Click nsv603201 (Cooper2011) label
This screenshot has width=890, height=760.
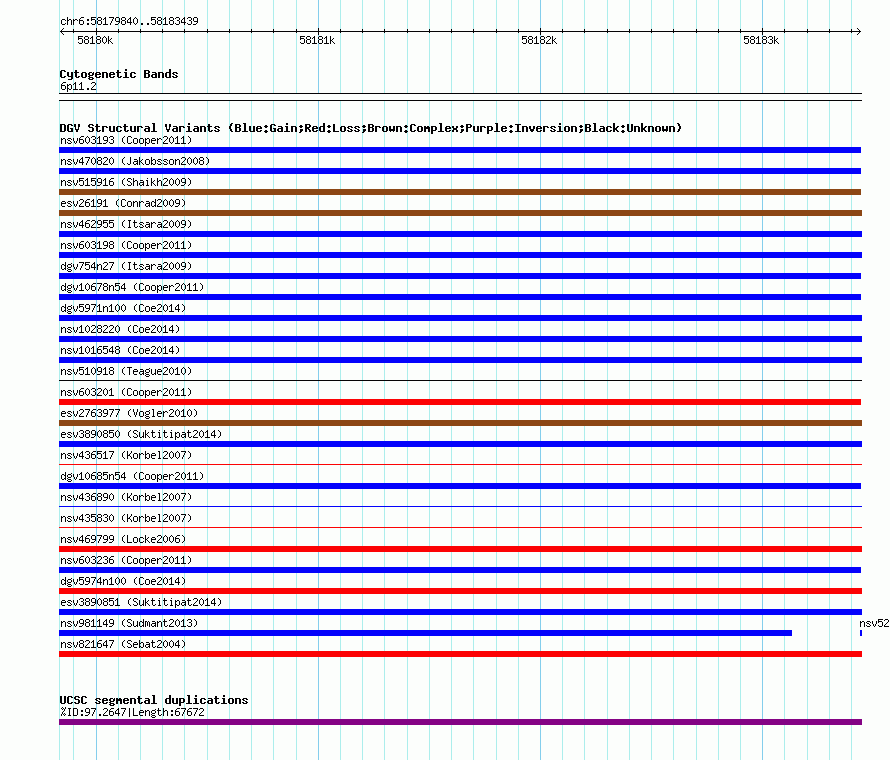click(x=126, y=392)
